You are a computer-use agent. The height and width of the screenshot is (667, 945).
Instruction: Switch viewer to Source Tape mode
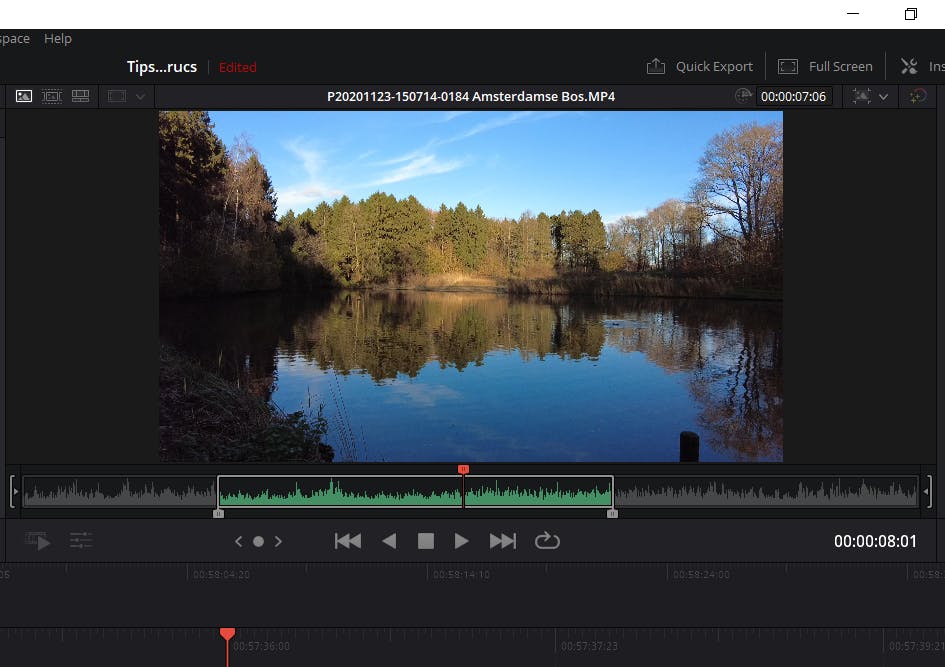pos(52,96)
